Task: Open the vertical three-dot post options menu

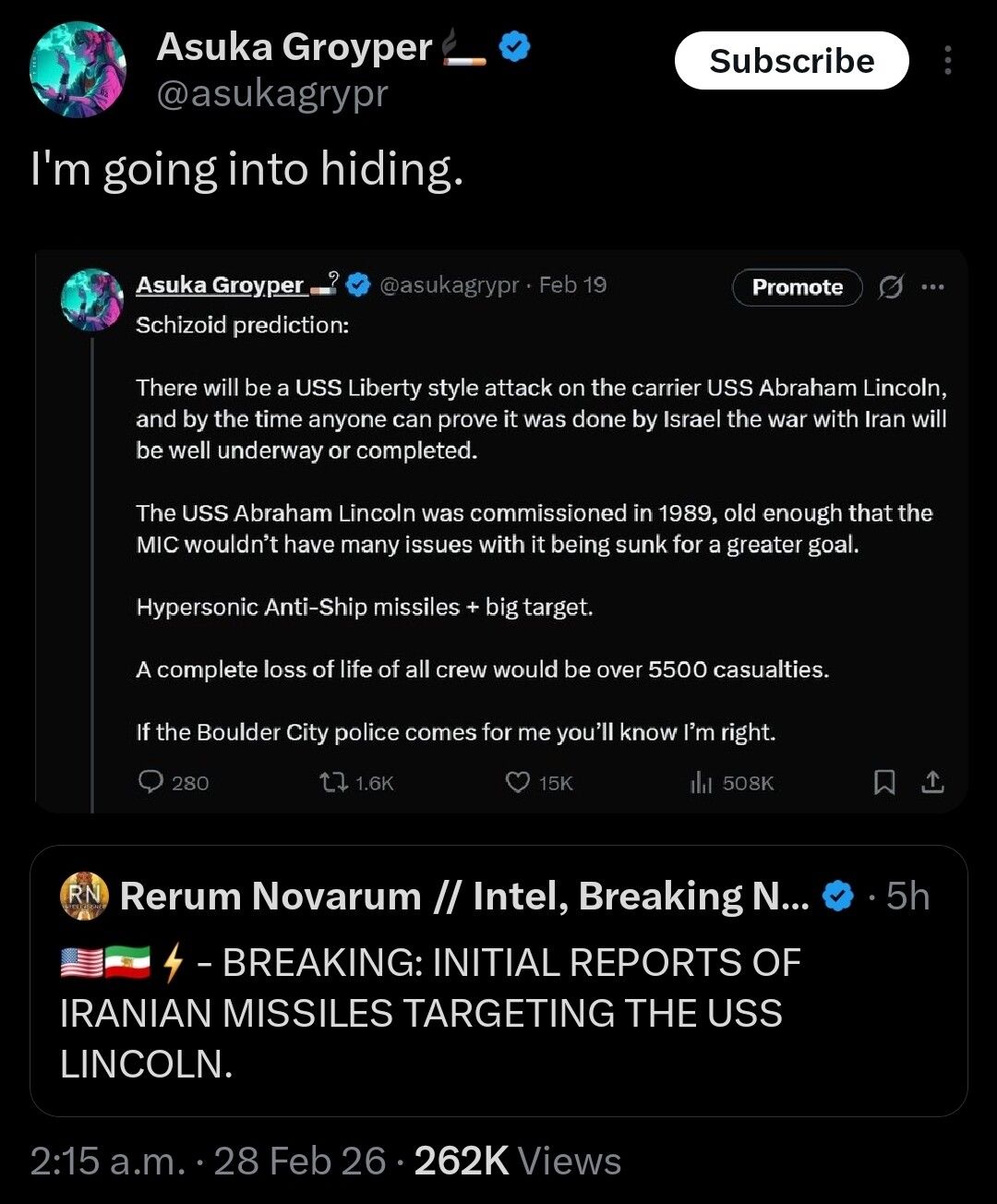Action: pyautogui.click(x=947, y=61)
